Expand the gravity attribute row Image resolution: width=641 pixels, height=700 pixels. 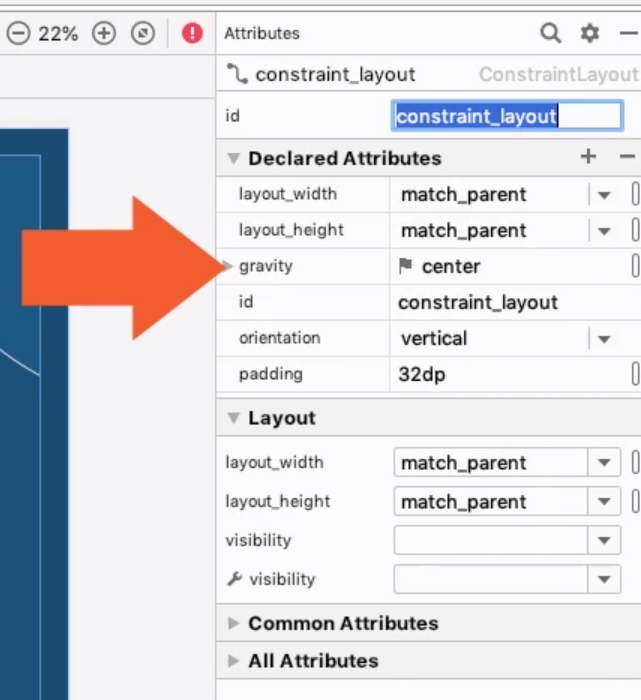click(x=229, y=266)
